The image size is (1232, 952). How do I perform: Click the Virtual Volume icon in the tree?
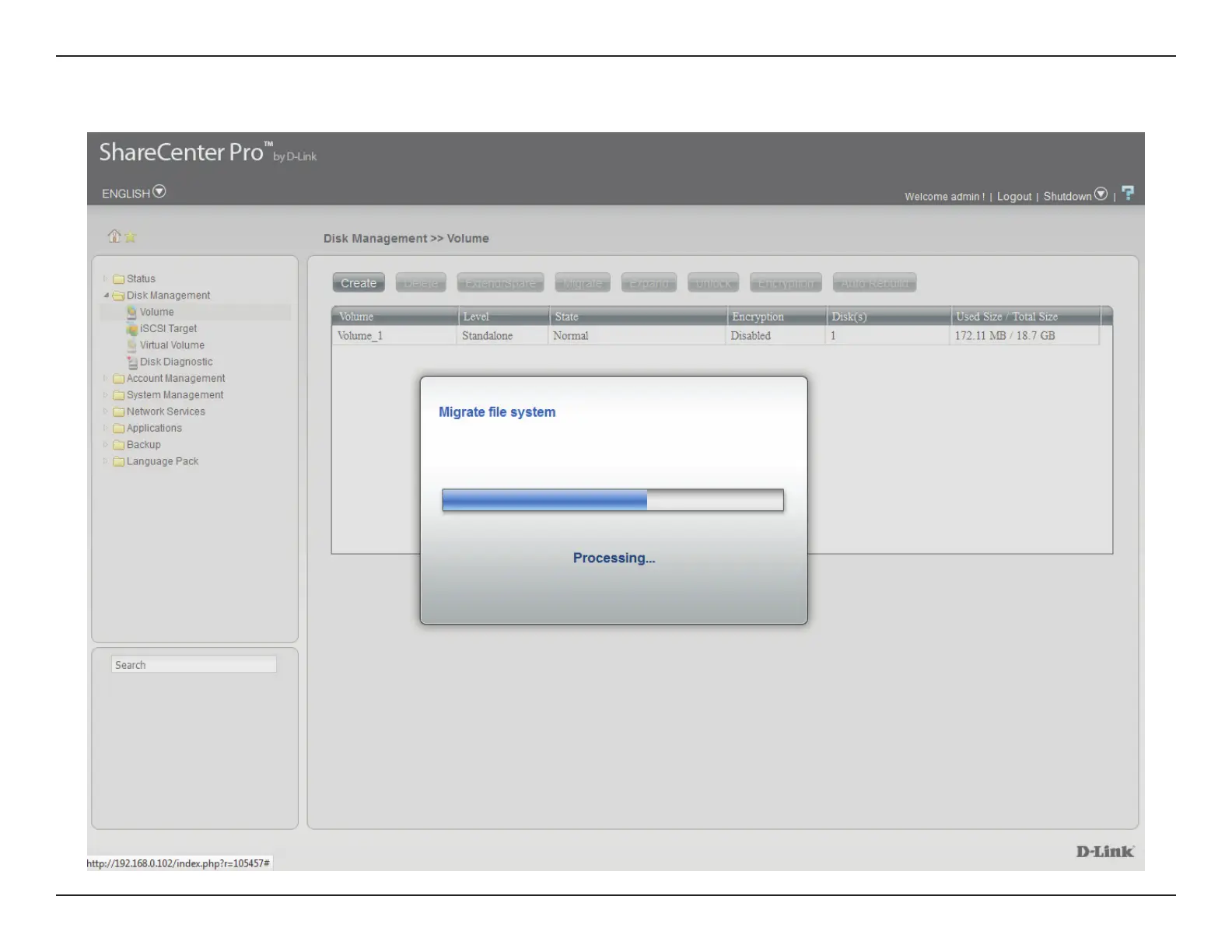pos(132,345)
